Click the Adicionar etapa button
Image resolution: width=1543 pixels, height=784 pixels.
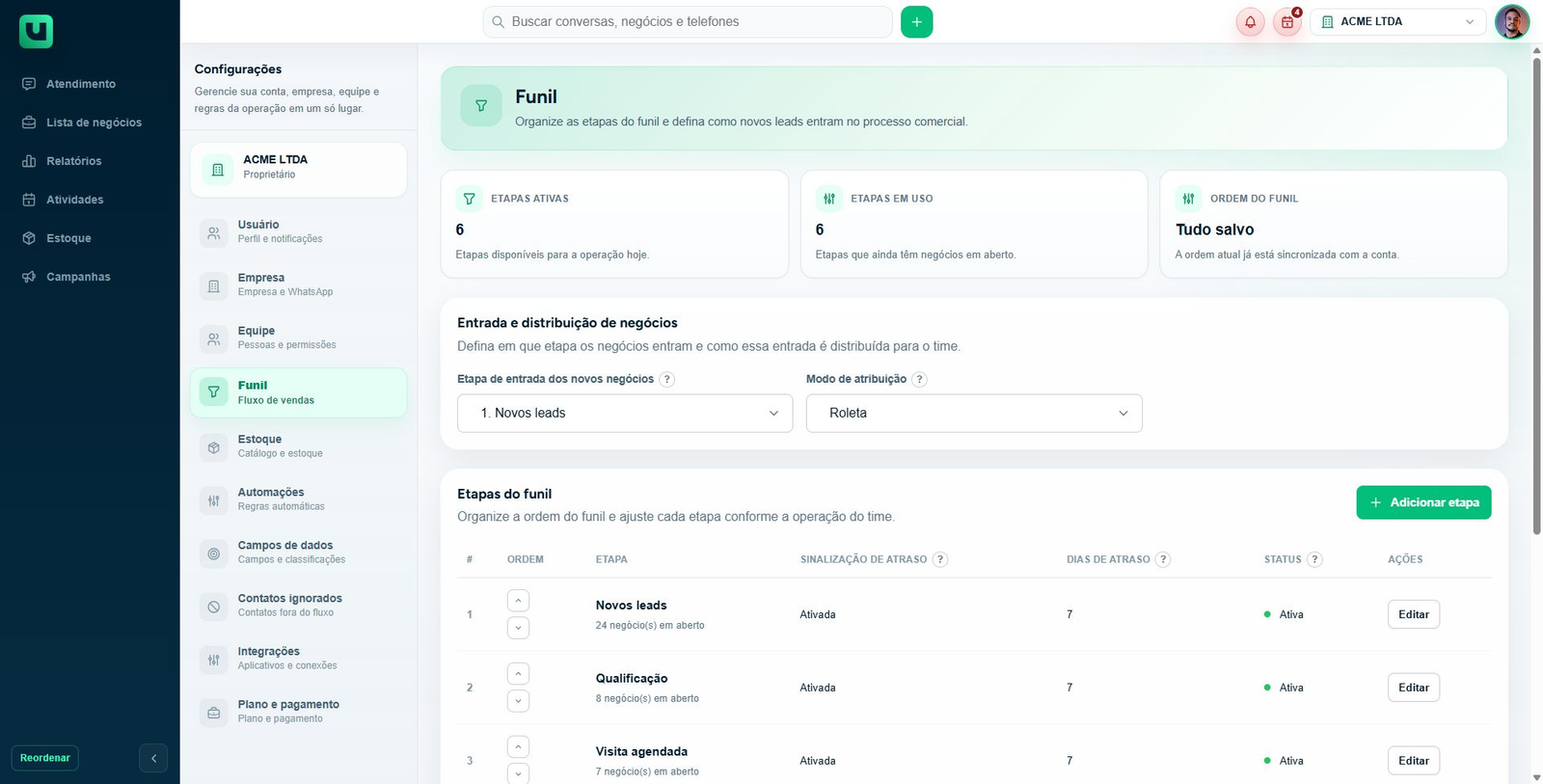1423,502
